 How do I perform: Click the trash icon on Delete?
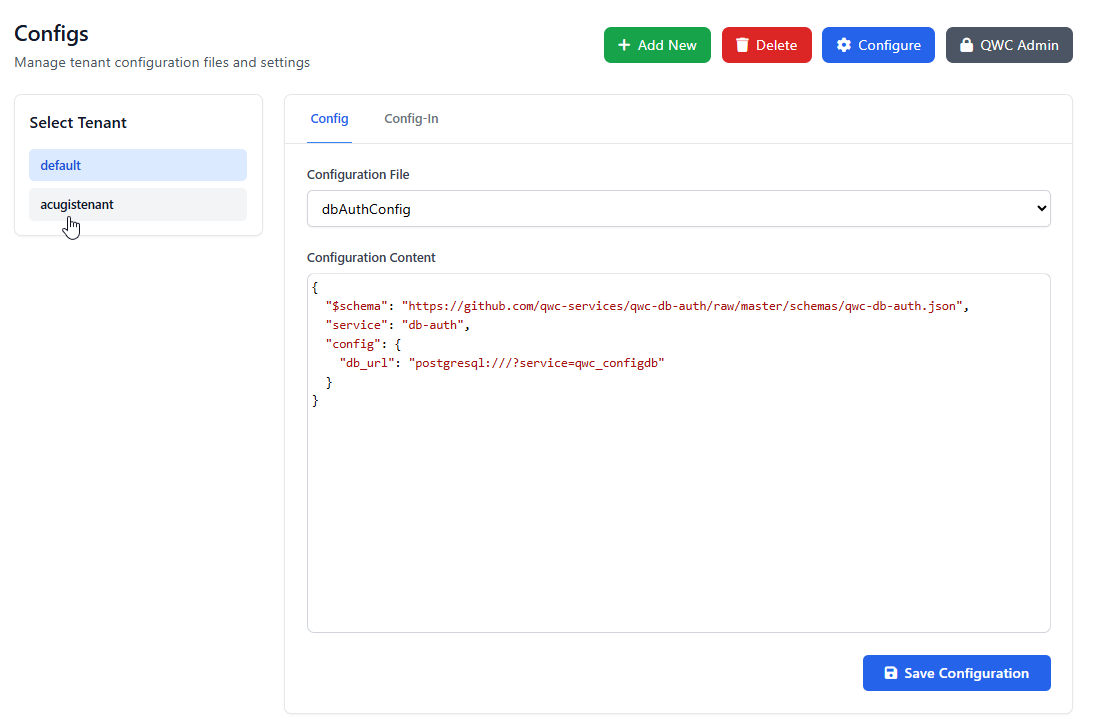pyautogui.click(x=742, y=45)
